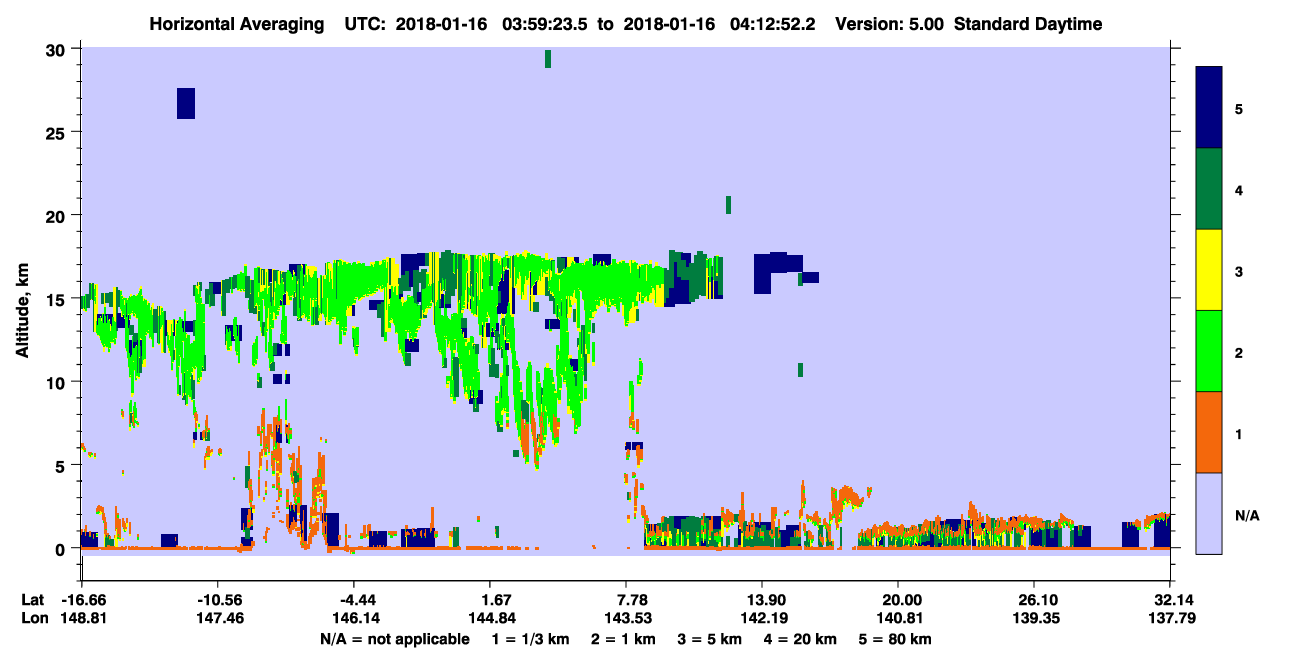Screen dimensions: 1300x667
Task: Click the dark blue color bar segment labeled 5
Action: [1210, 108]
